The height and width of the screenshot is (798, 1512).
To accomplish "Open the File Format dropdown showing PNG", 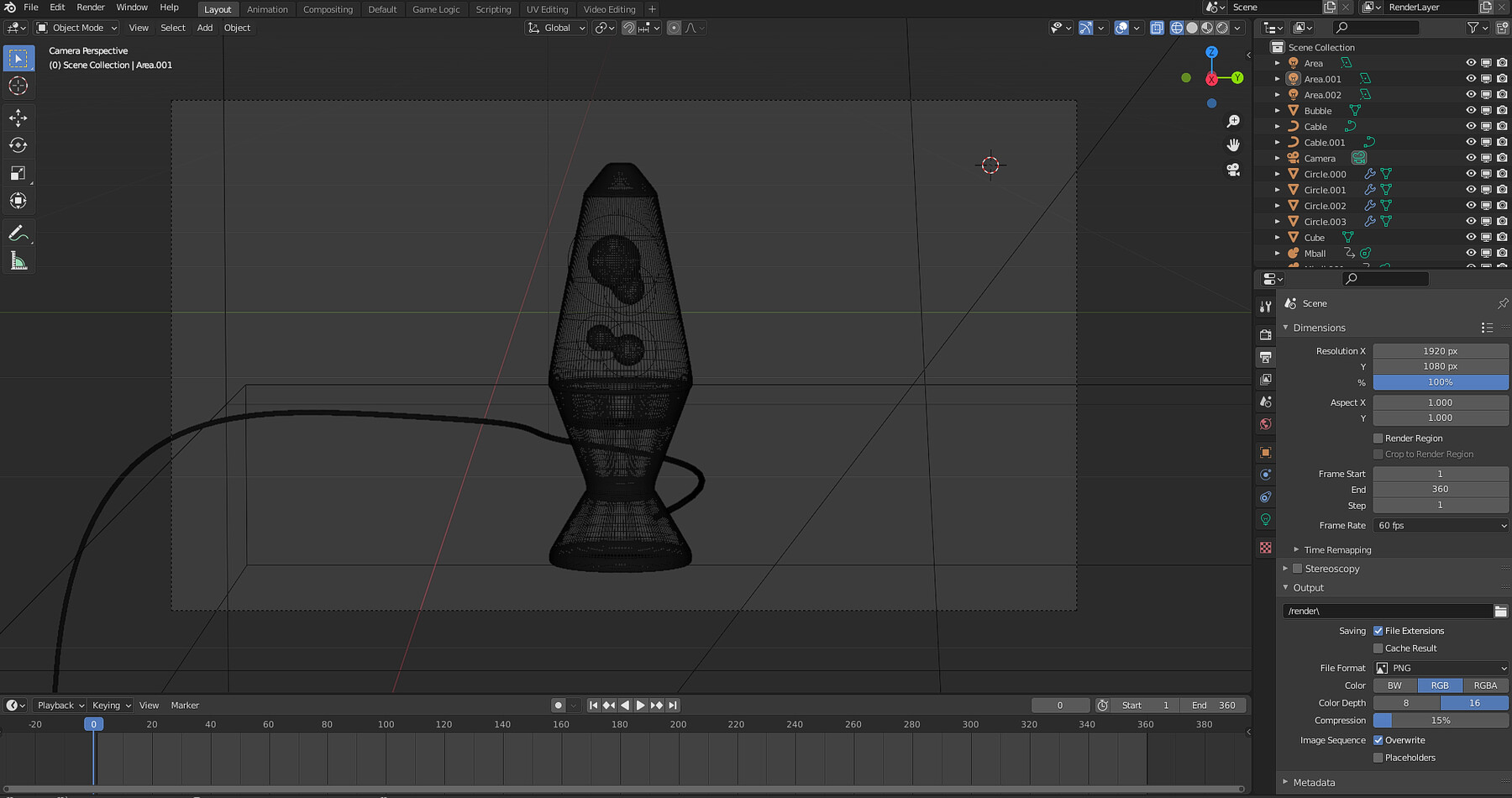I will tap(1440, 668).
